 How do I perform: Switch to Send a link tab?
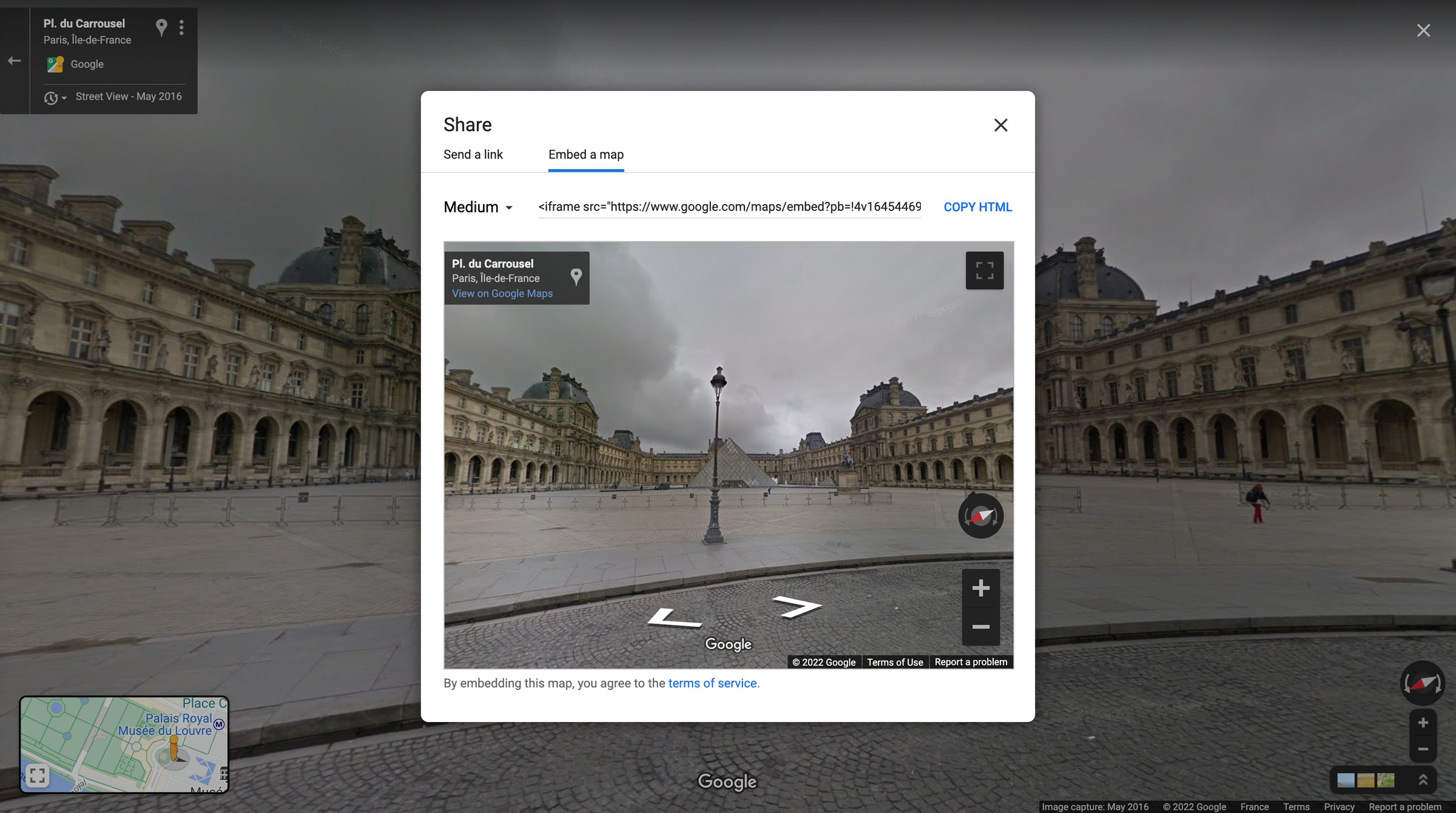473,155
